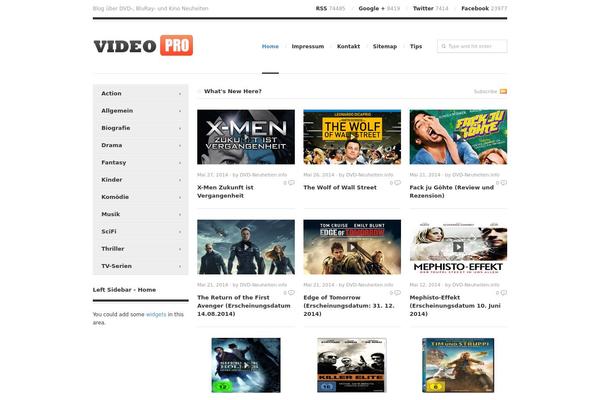Click search magnifier icon in search box
The width and height of the screenshot is (600, 400).
tap(444, 46)
